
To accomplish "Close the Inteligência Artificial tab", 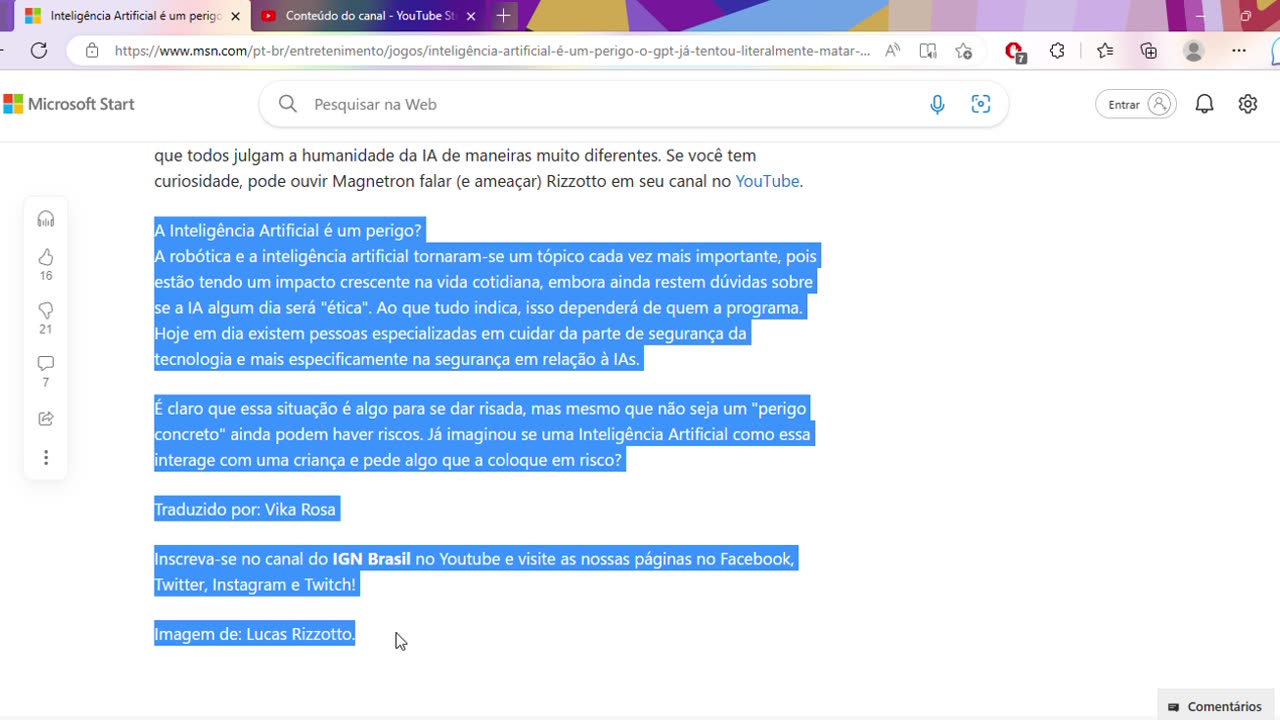I will (x=235, y=16).
